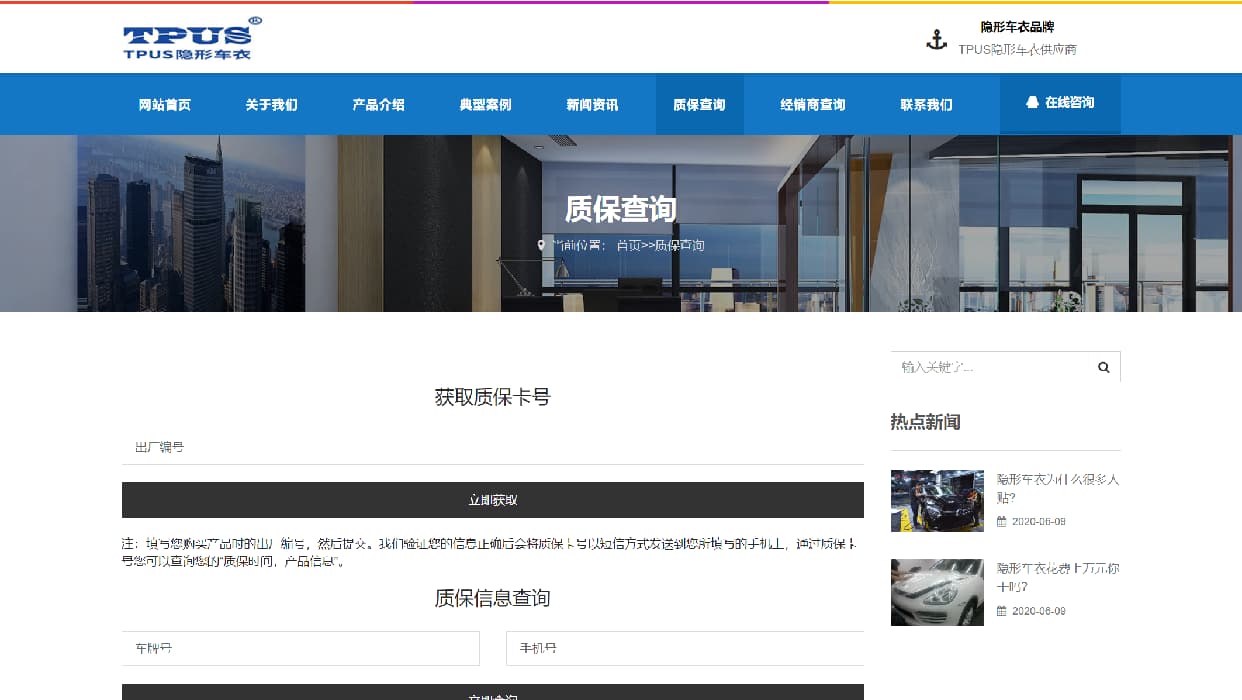Click the black car news thumbnail
Screen dimensions: 1242x700
tap(937, 501)
